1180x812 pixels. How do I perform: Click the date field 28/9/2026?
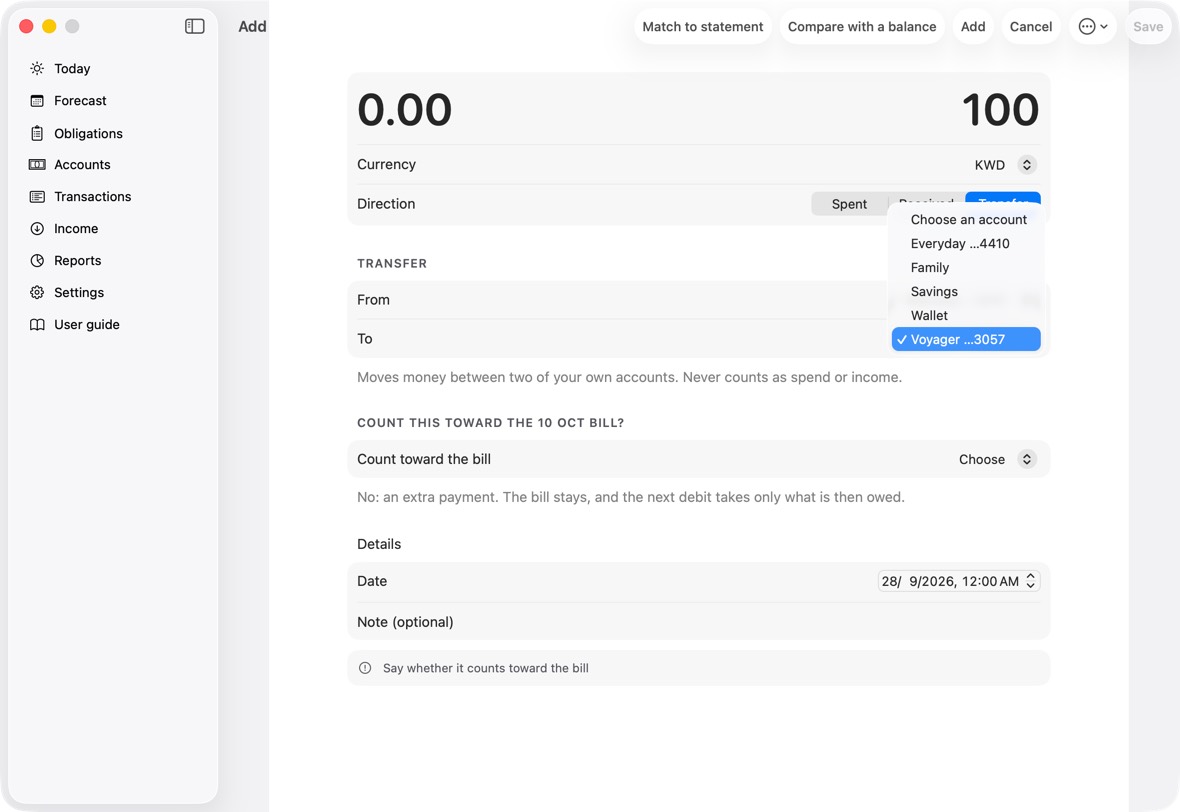click(x=950, y=581)
